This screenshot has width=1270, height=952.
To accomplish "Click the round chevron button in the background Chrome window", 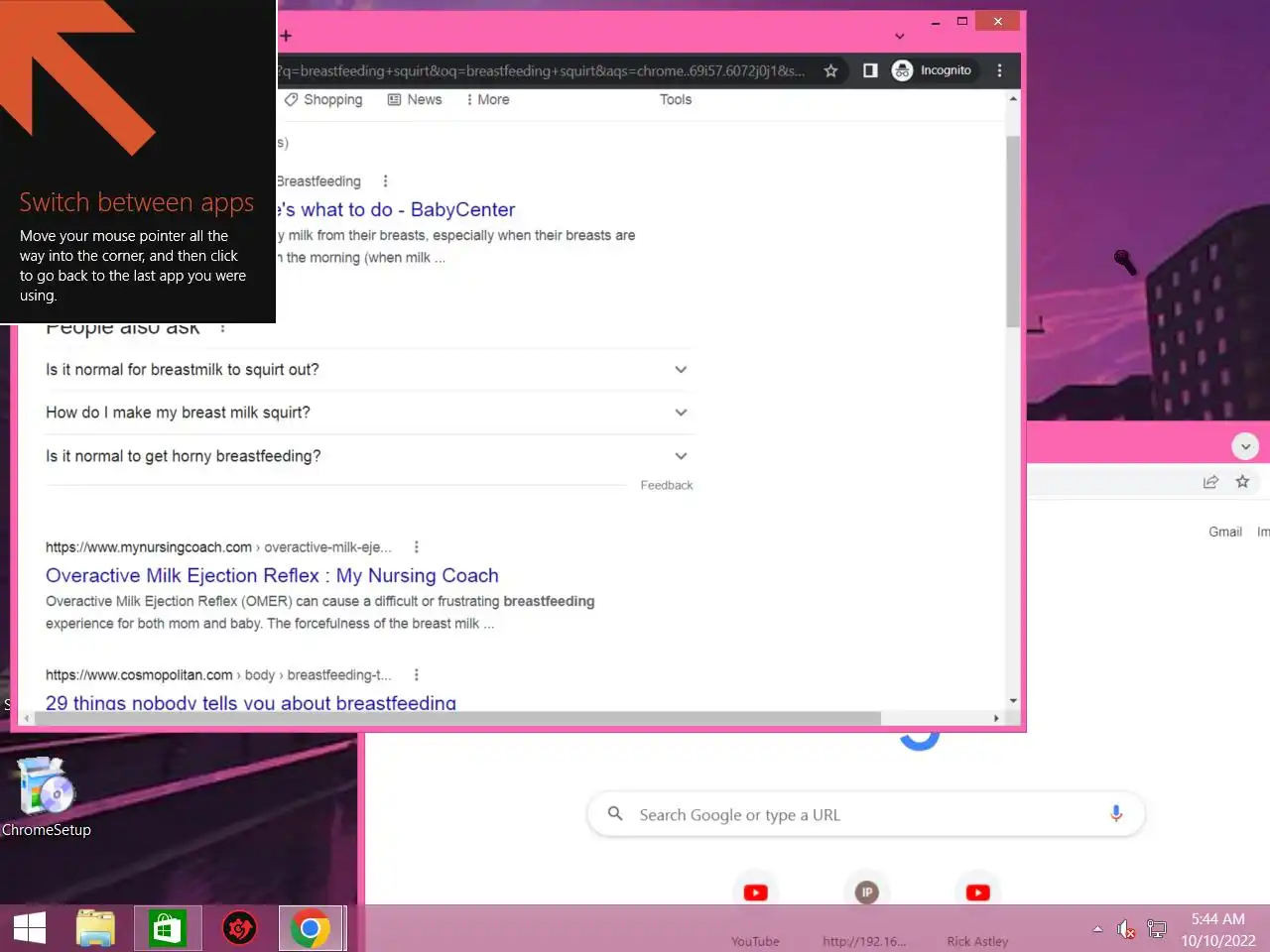I will [1245, 446].
